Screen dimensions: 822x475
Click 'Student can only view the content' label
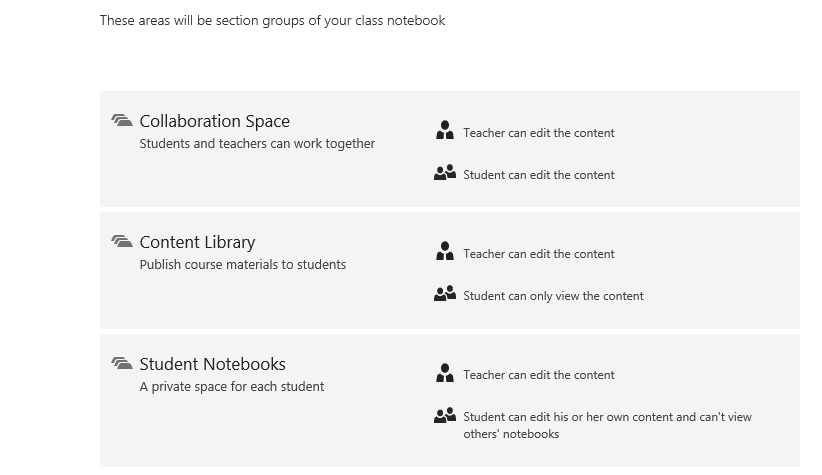pyautogui.click(x=553, y=296)
